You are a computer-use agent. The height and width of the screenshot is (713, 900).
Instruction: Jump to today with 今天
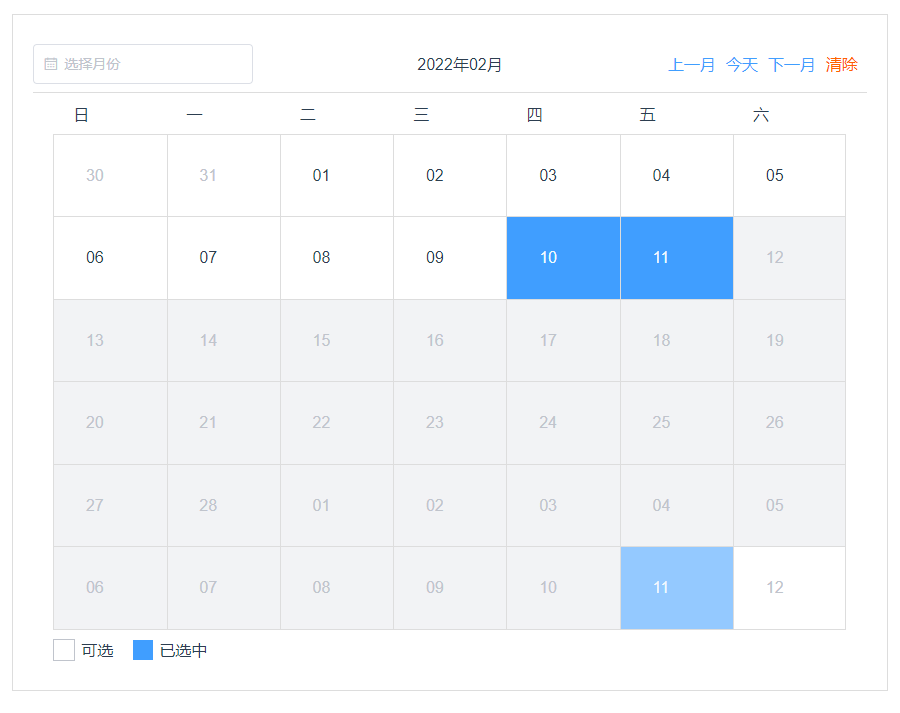pyautogui.click(x=742, y=64)
